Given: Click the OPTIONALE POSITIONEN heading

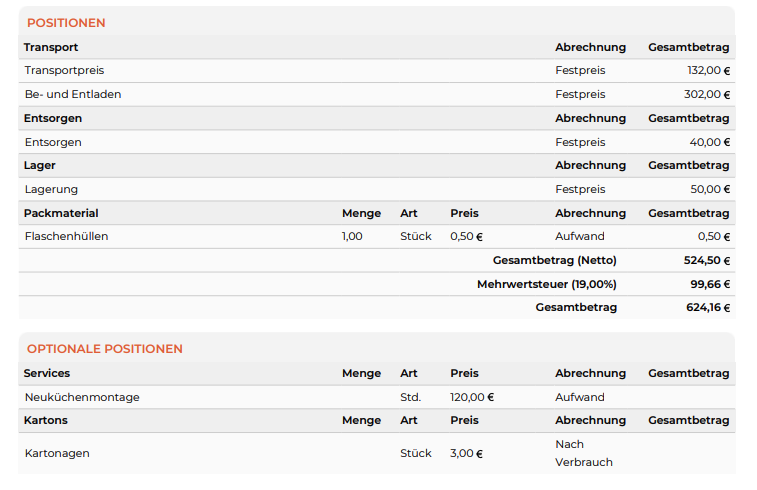Looking at the screenshot, I should point(105,349).
